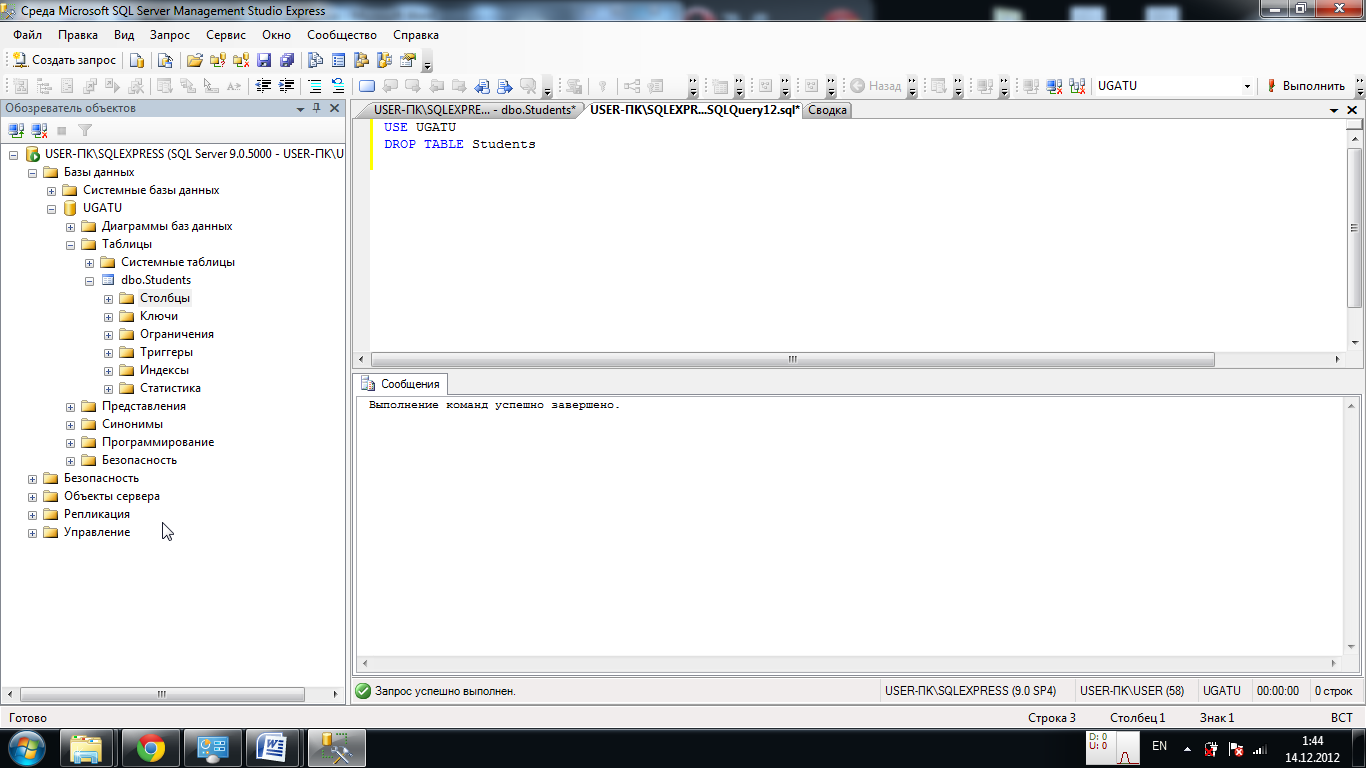Open Windows Explorer from the taskbar

pos(87,748)
